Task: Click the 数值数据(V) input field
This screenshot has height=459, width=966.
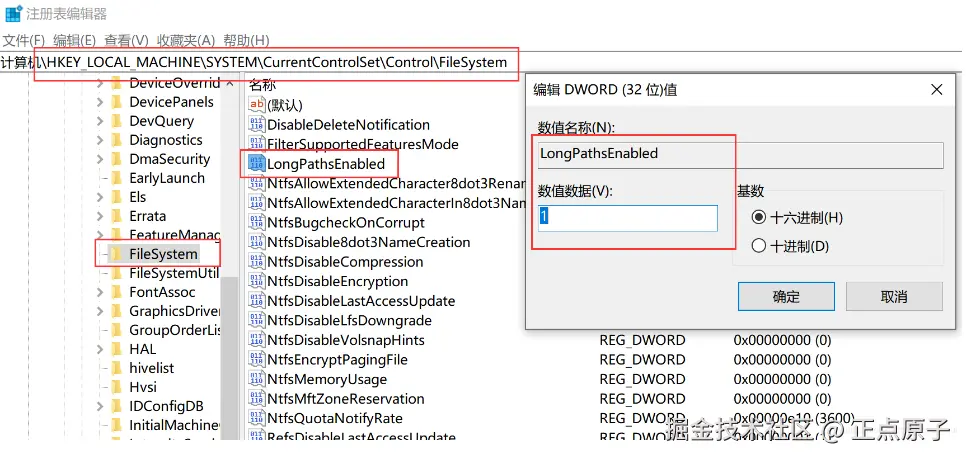Action: 628,219
